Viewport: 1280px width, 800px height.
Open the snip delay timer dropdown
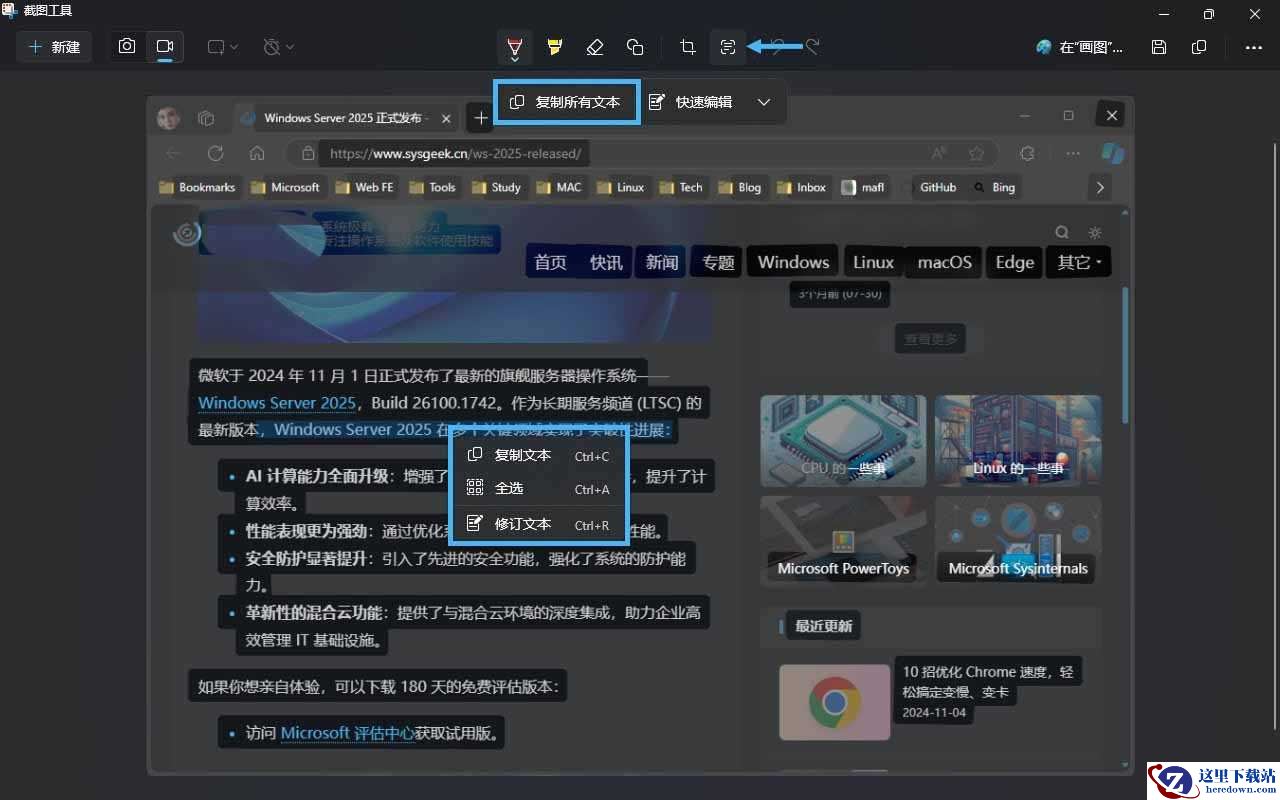pos(278,47)
